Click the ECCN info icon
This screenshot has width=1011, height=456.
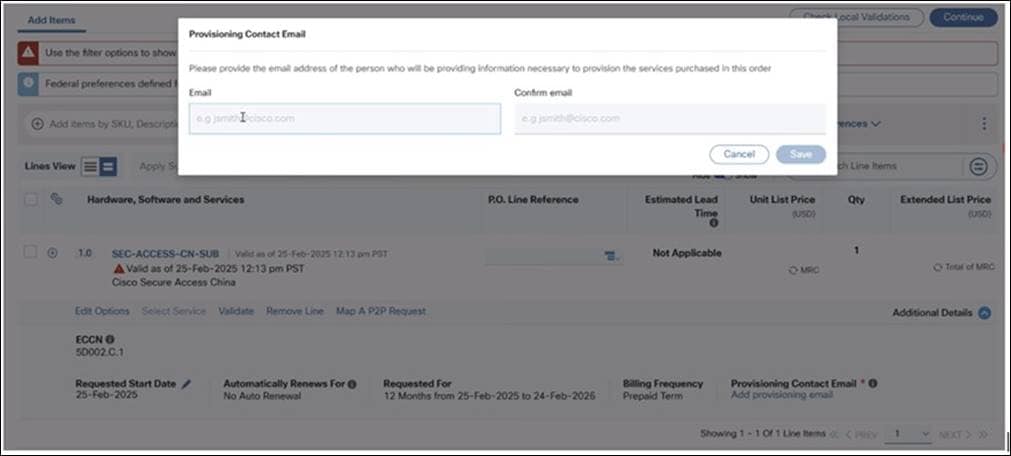(x=110, y=339)
